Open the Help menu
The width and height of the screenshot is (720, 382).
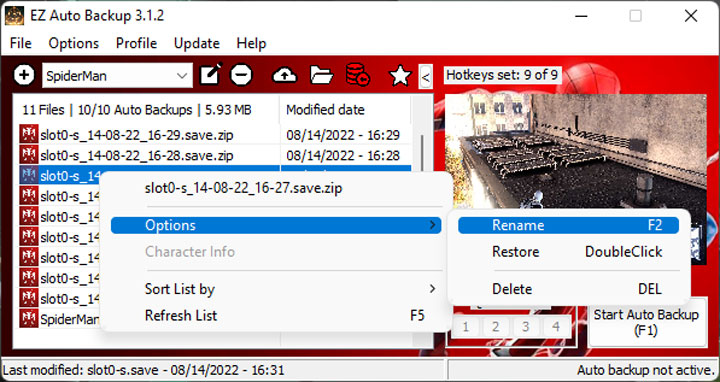click(251, 43)
